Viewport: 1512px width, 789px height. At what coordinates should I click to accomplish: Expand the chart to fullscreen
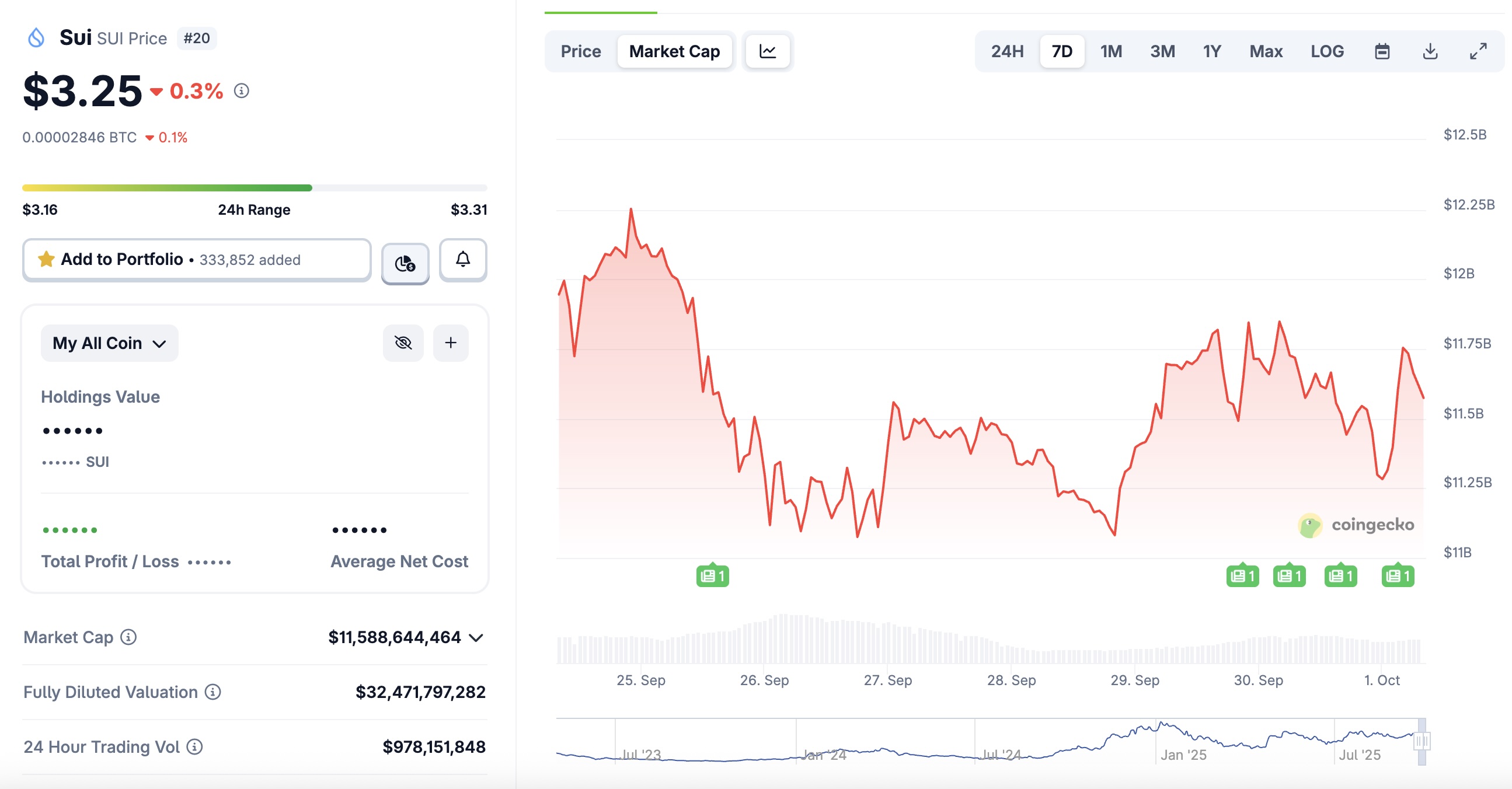pos(1478,51)
